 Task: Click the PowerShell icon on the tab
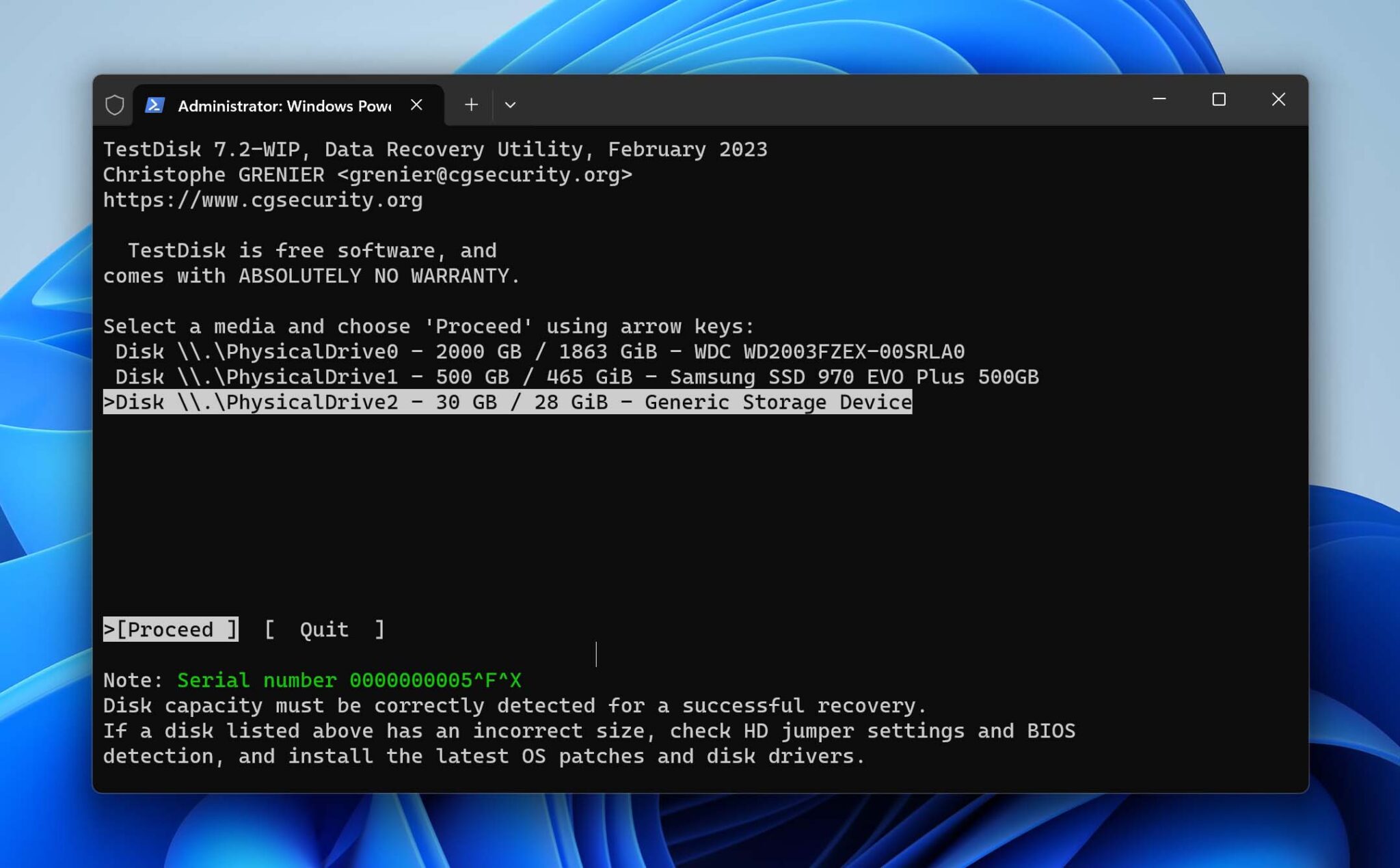tap(155, 105)
